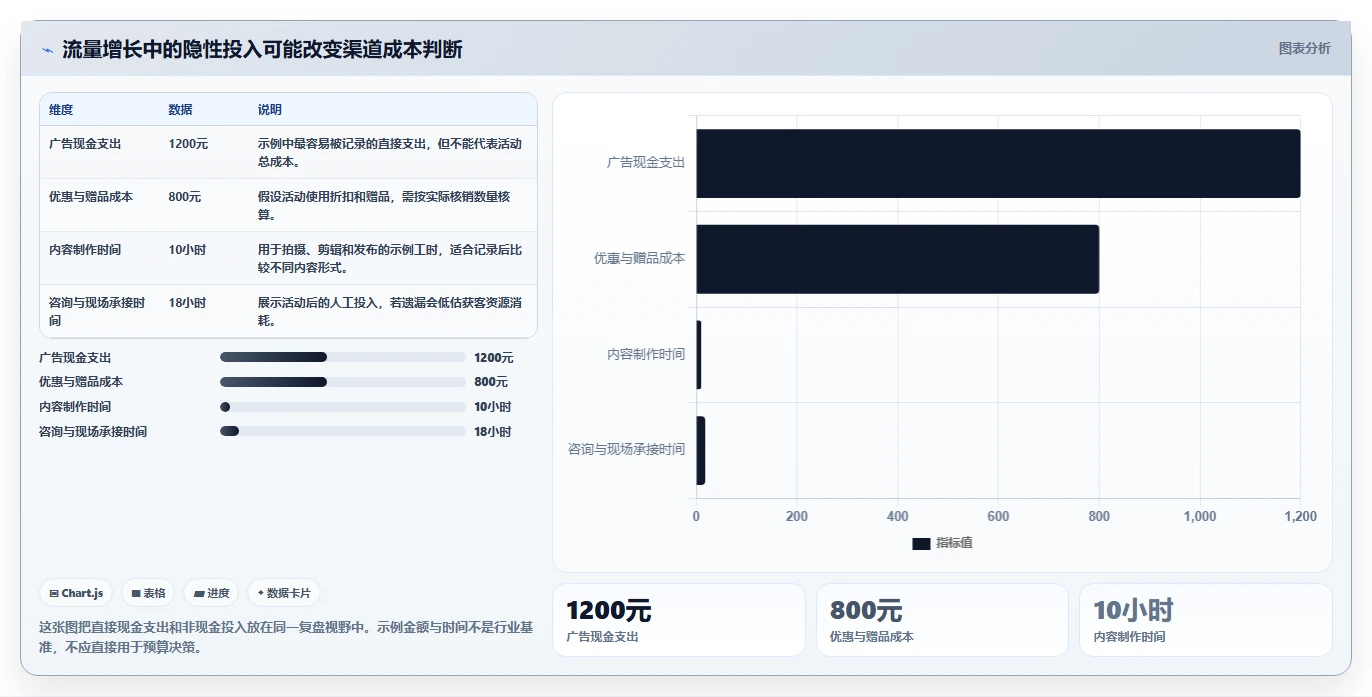Click 内容制作时间 in the table's first column
Viewport: 1372px width, 697px height.
[85, 250]
